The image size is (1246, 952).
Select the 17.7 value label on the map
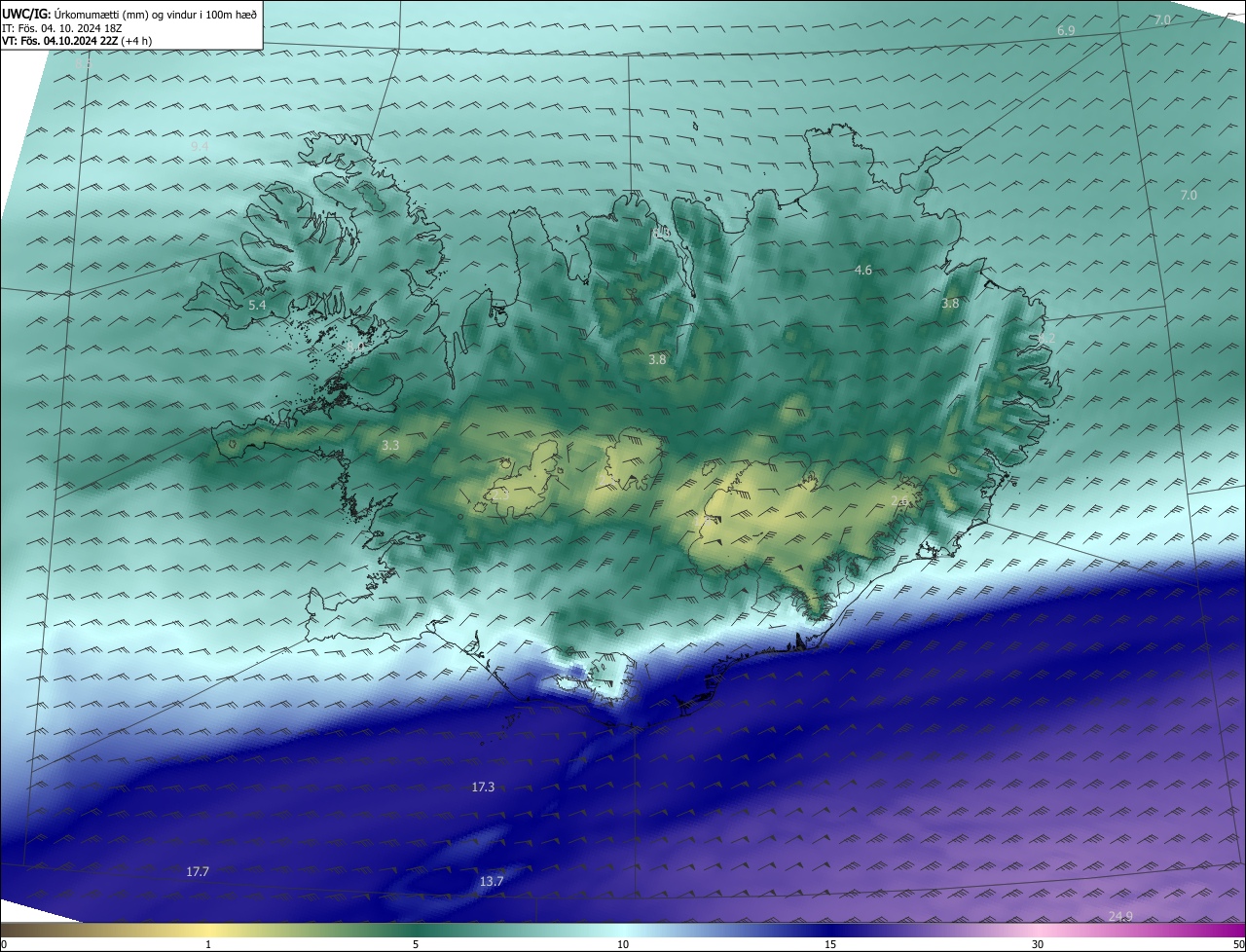198,871
